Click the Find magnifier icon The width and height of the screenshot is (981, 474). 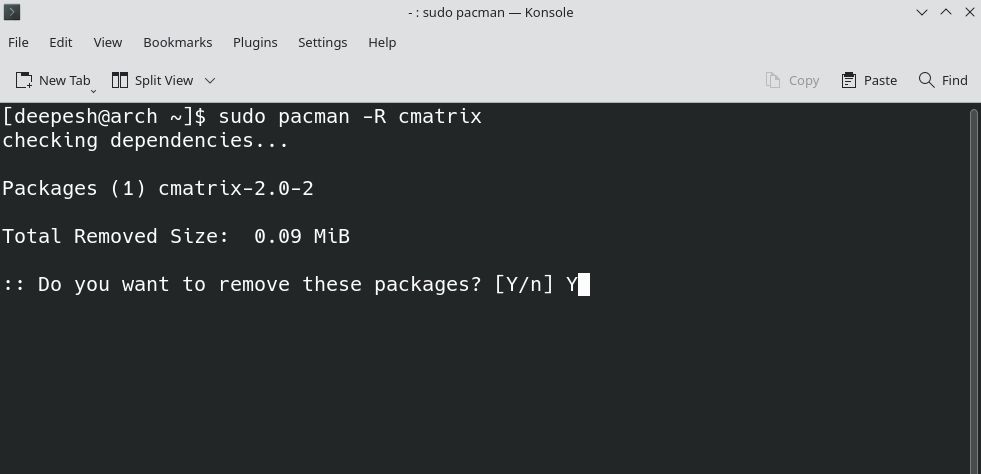[x=927, y=80]
